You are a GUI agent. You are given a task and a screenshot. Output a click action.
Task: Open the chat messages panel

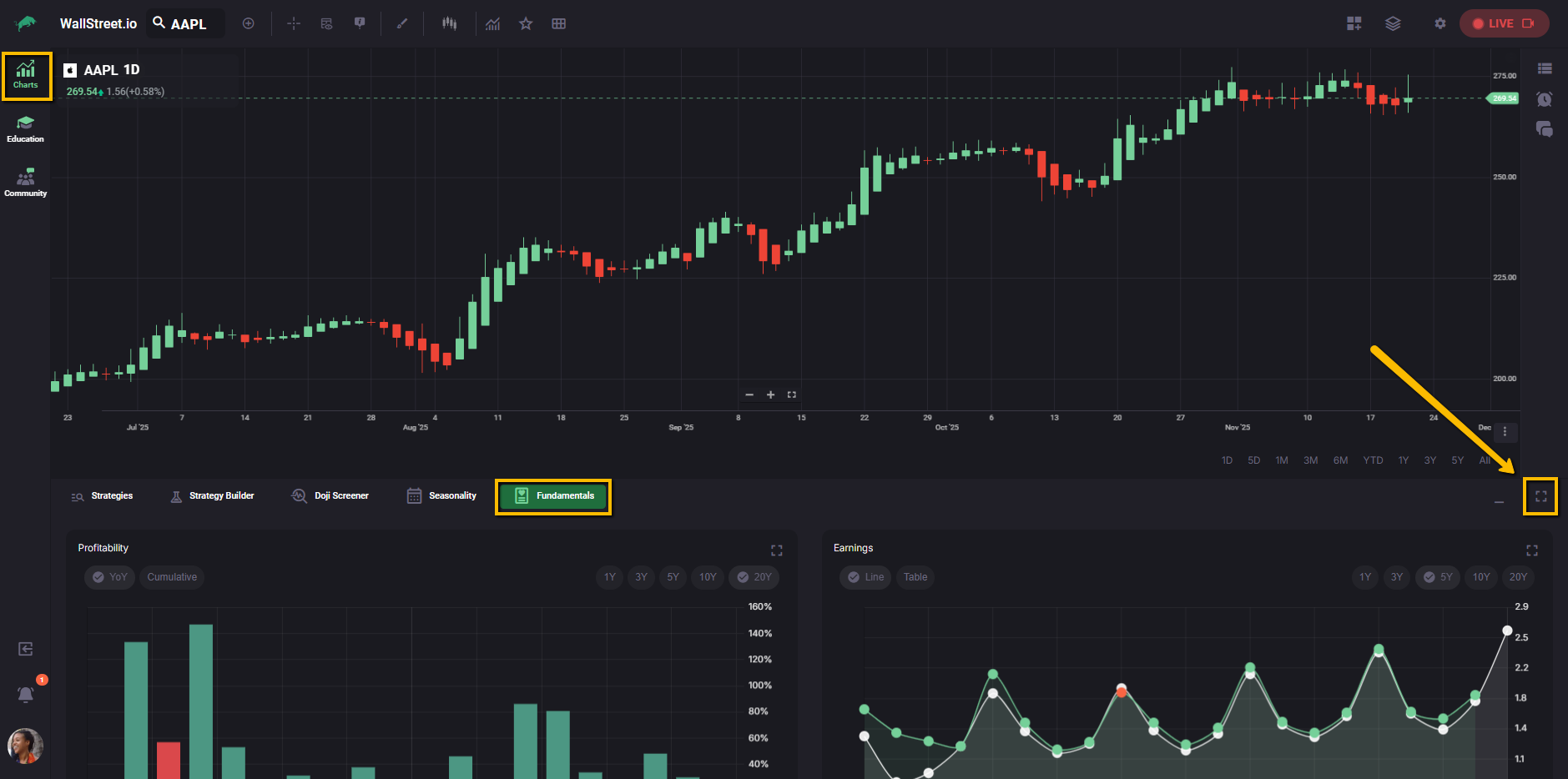[1545, 129]
